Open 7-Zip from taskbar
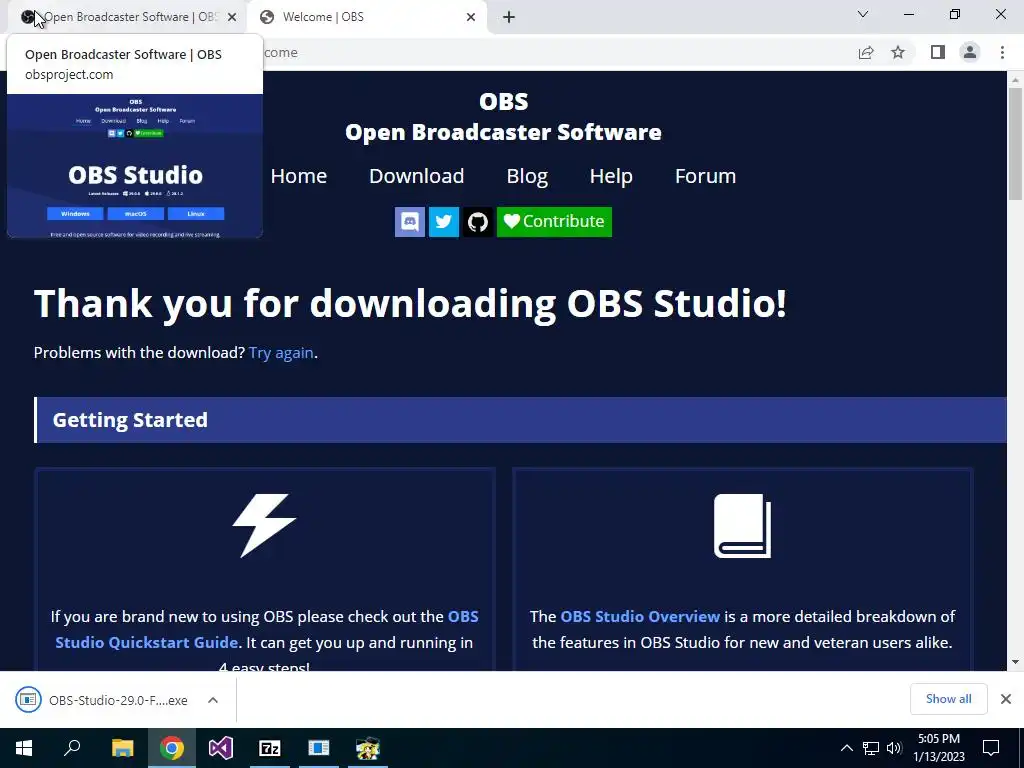The width and height of the screenshot is (1024, 768). 270,748
